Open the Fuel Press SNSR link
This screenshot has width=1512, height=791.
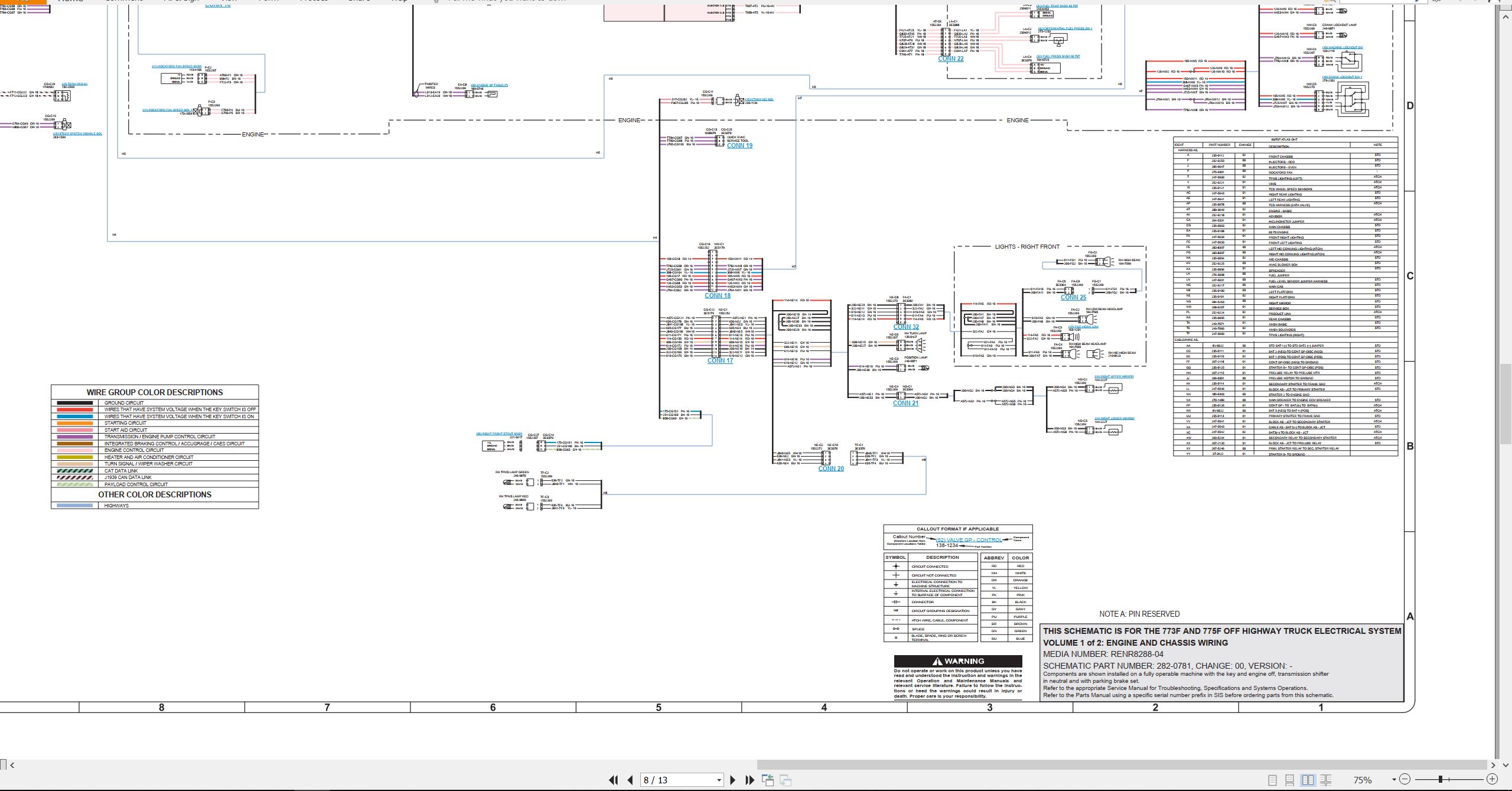(x=1058, y=57)
